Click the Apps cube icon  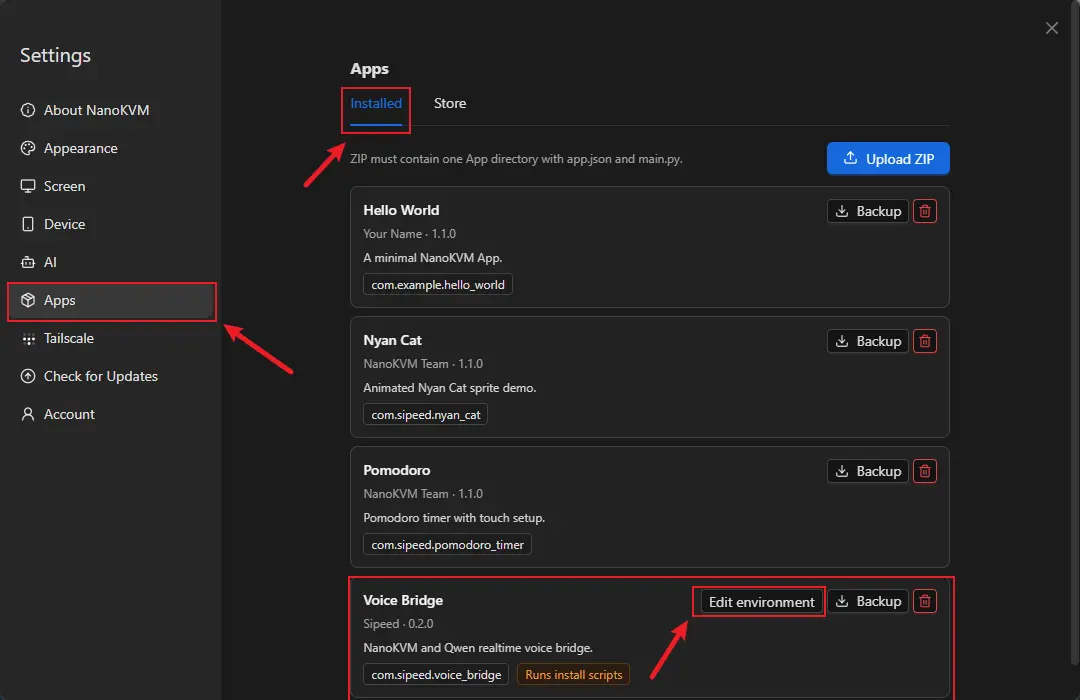pyautogui.click(x=28, y=300)
